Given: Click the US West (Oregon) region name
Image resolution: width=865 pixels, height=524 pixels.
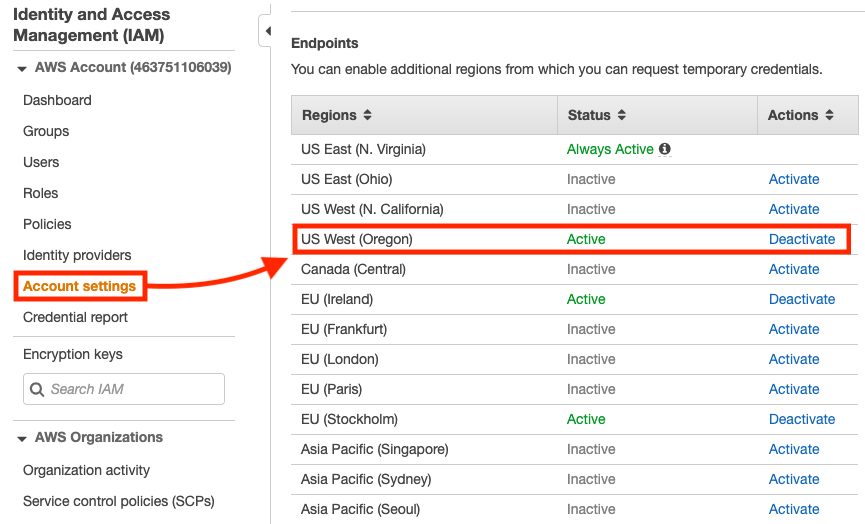Looking at the screenshot, I should pyautogui.click(x=356, y=239).
